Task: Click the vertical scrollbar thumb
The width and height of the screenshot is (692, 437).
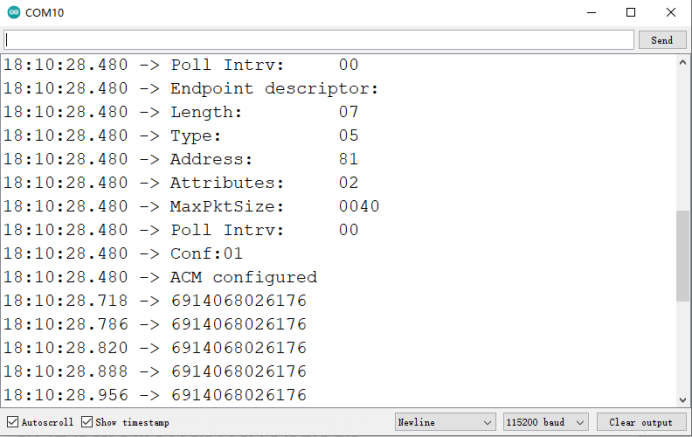Action: [x=683, y=260]
